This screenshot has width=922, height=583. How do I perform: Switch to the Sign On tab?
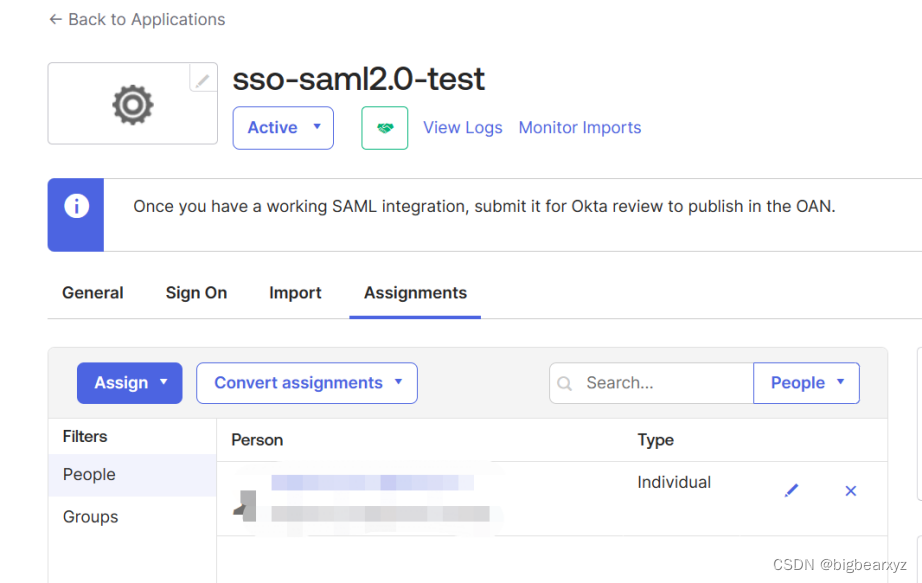tap(196, 293)
